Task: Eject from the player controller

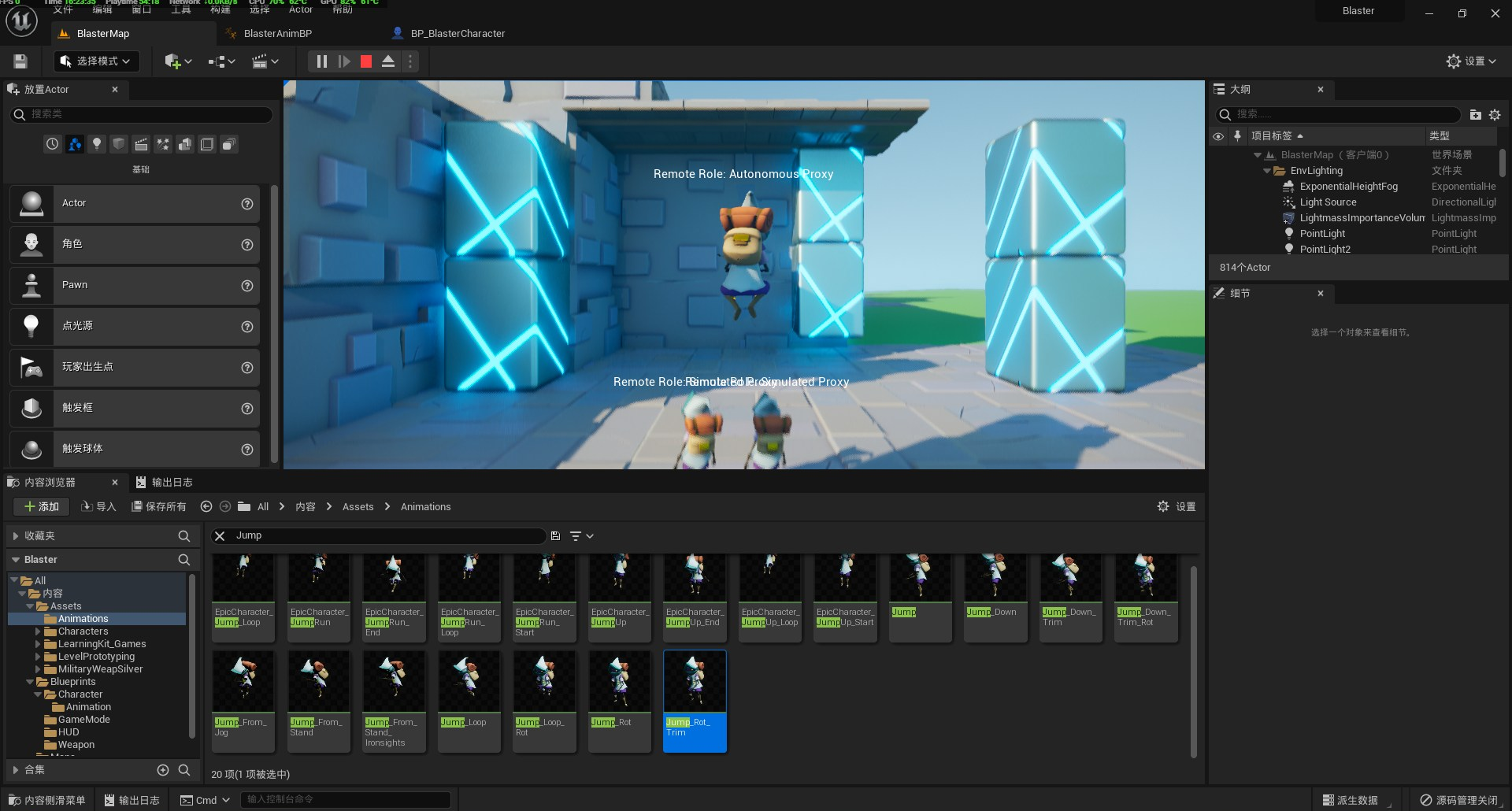Action: pyautogui.click(x=388, y=61)
